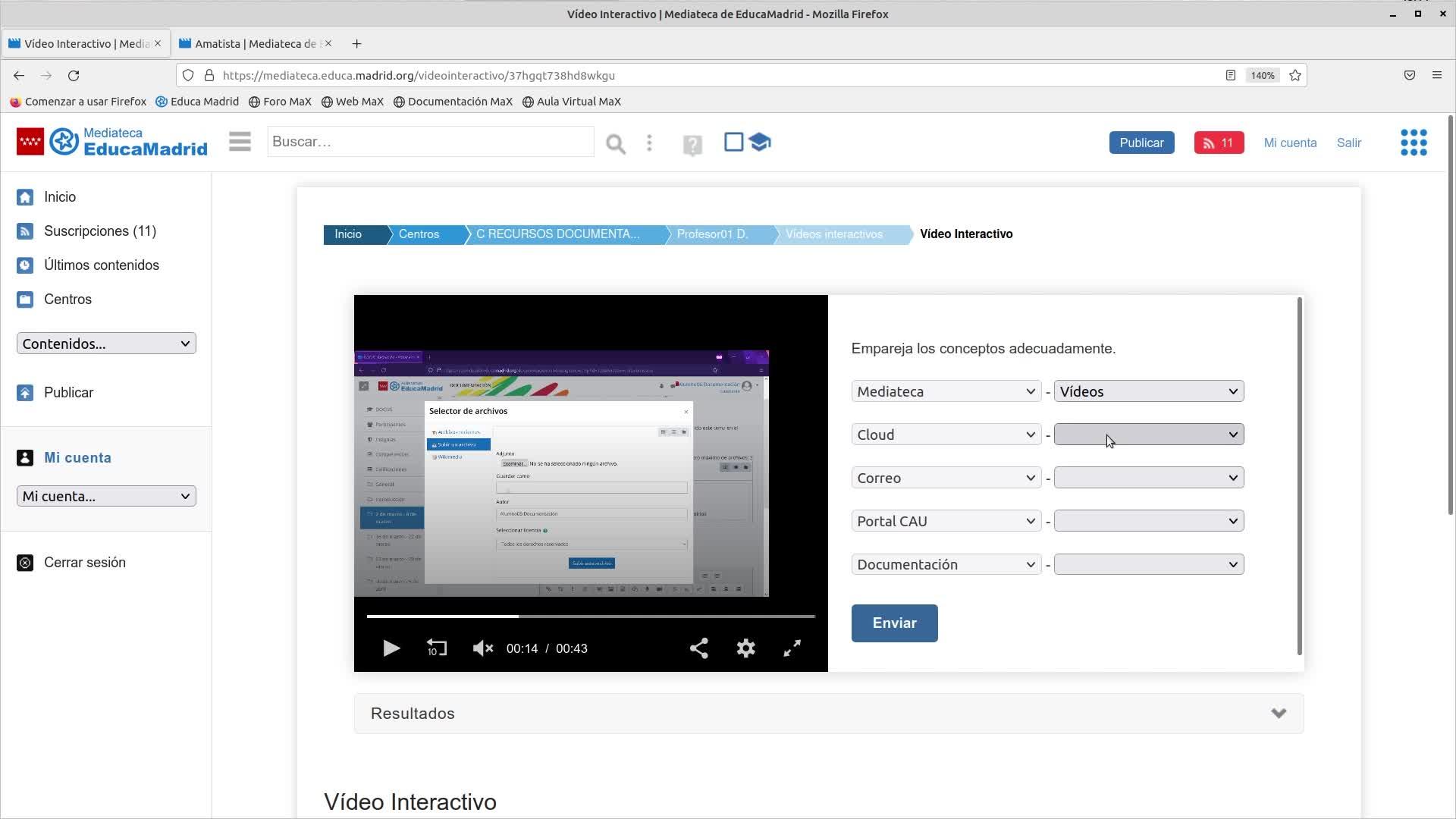Enter video fullscreen mode

pyautogui.click(x=792, y=648)
